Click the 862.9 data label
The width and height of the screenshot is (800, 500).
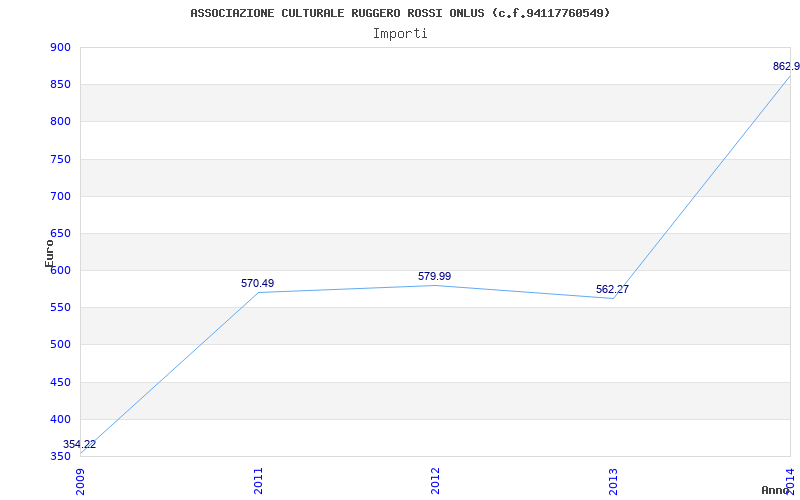click(x=786, y=67)
